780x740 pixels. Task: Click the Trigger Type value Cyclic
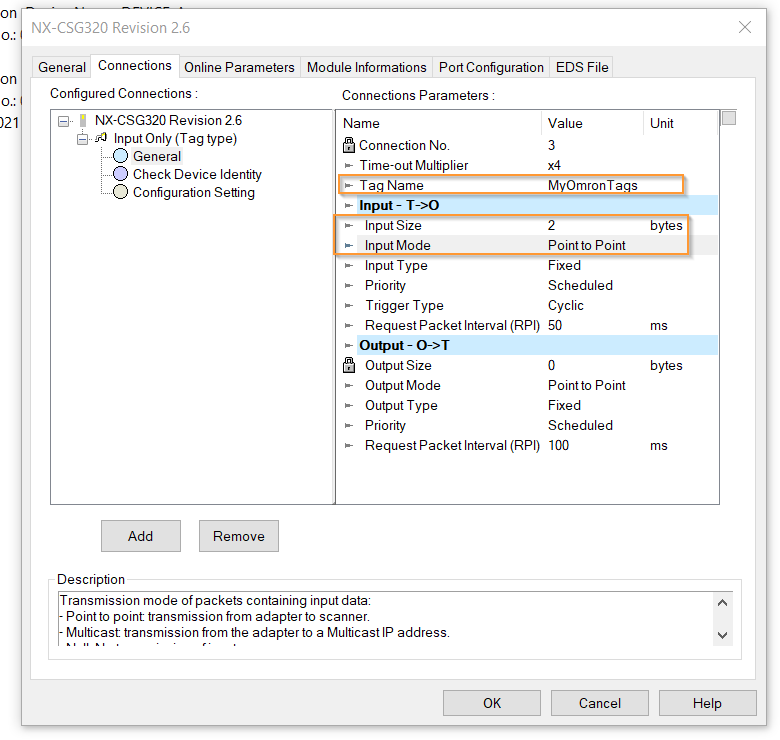[x=566, y=305]
